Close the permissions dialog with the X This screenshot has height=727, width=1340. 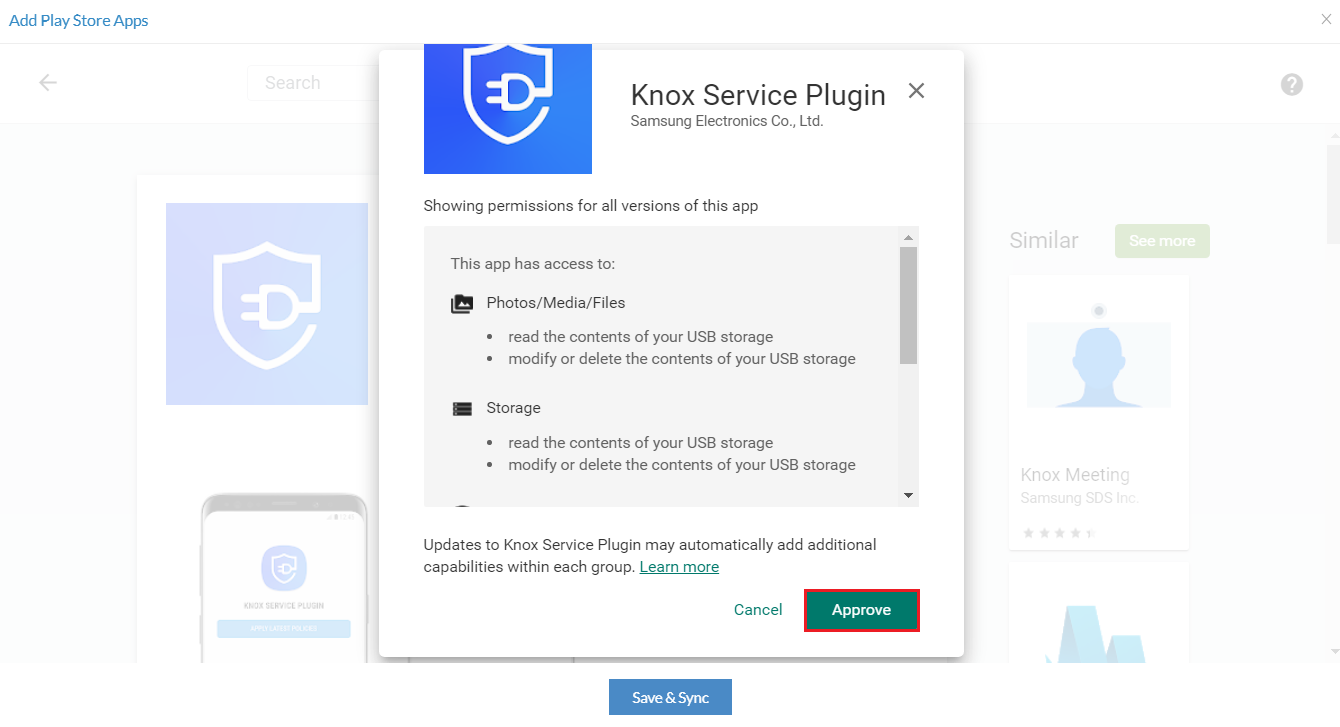click(x=916, y=90)
